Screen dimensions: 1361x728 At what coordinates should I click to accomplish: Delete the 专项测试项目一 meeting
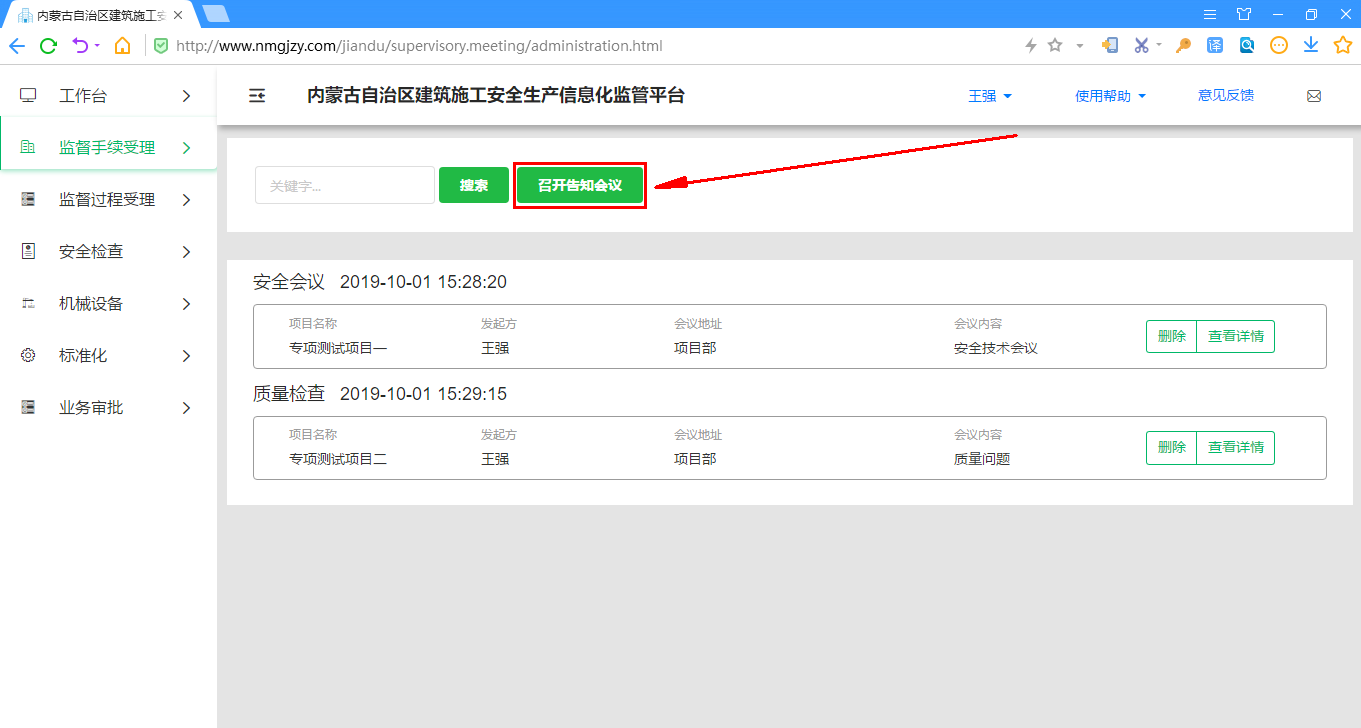tap(1171, 336)
